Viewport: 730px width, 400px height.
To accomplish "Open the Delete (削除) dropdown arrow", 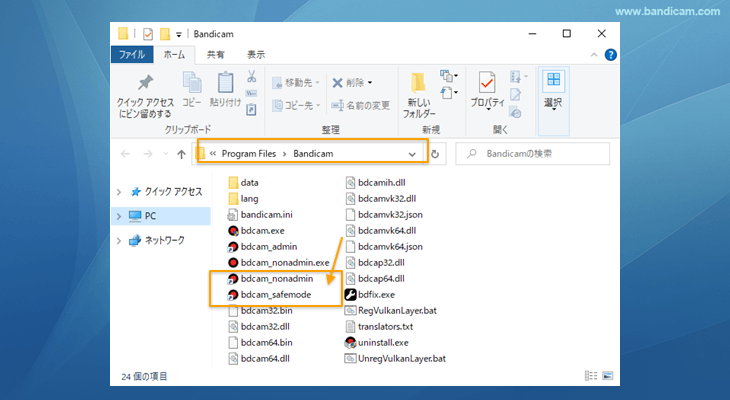I will pyautogui.click(x=370, y=83).
